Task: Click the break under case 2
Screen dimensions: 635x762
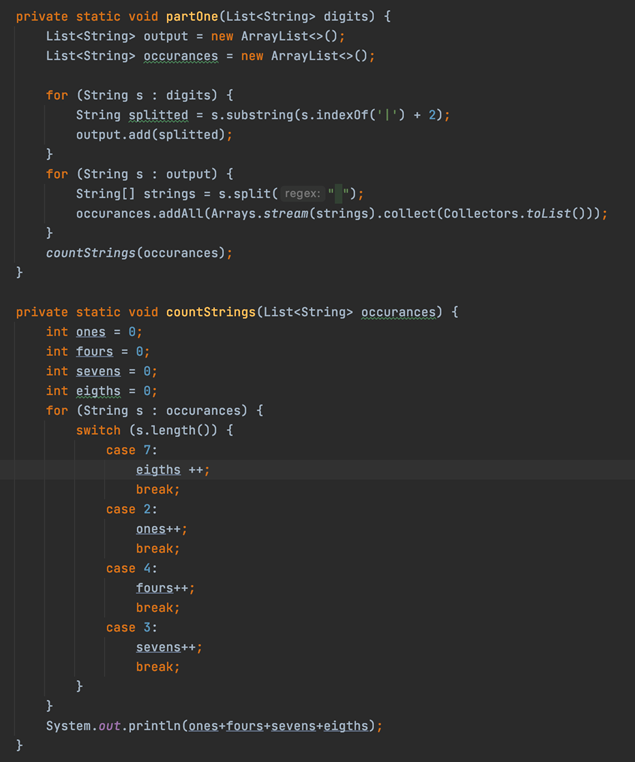Action: pos(154,549)
